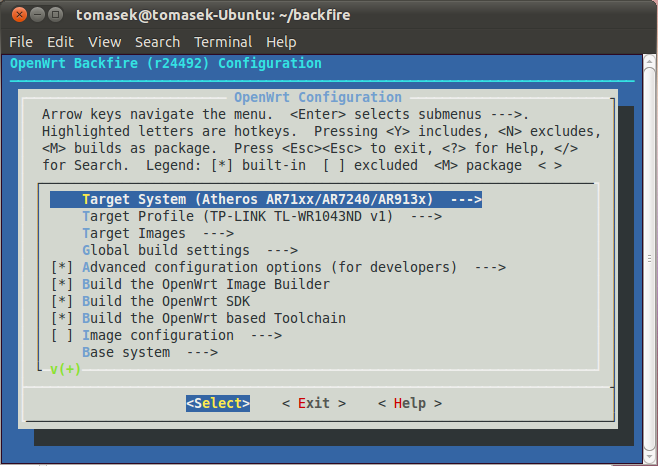Open Advanced configuration options submenu
658x466 pixels.
[x=294, y=267]
